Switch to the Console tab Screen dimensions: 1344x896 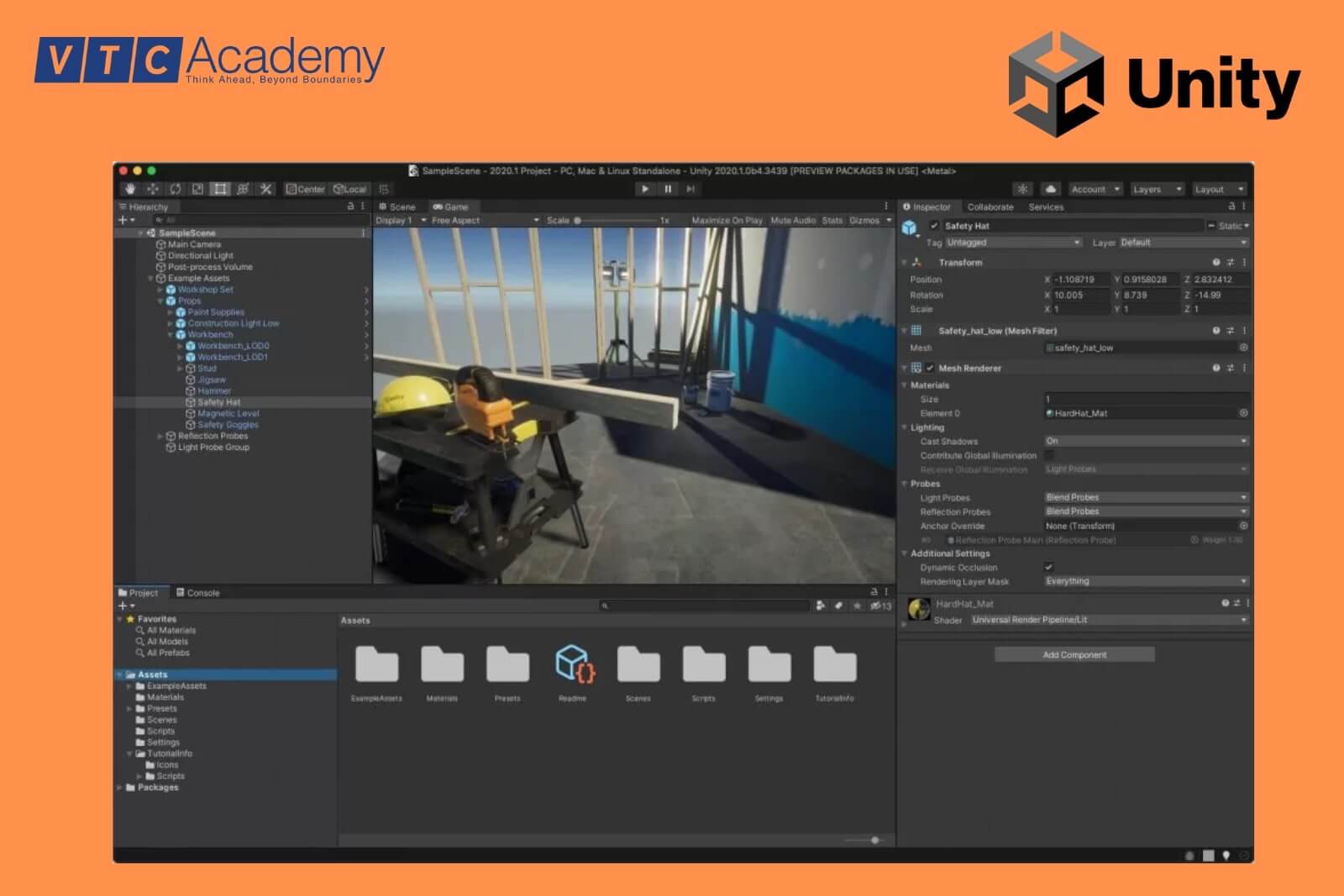pyautogui.click(x=198, y=593)
